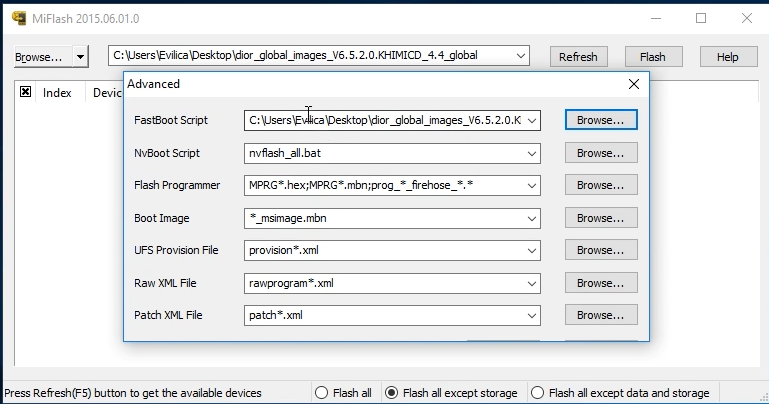Click the 'Advanced' dialog title

click(x=154, y=84)
